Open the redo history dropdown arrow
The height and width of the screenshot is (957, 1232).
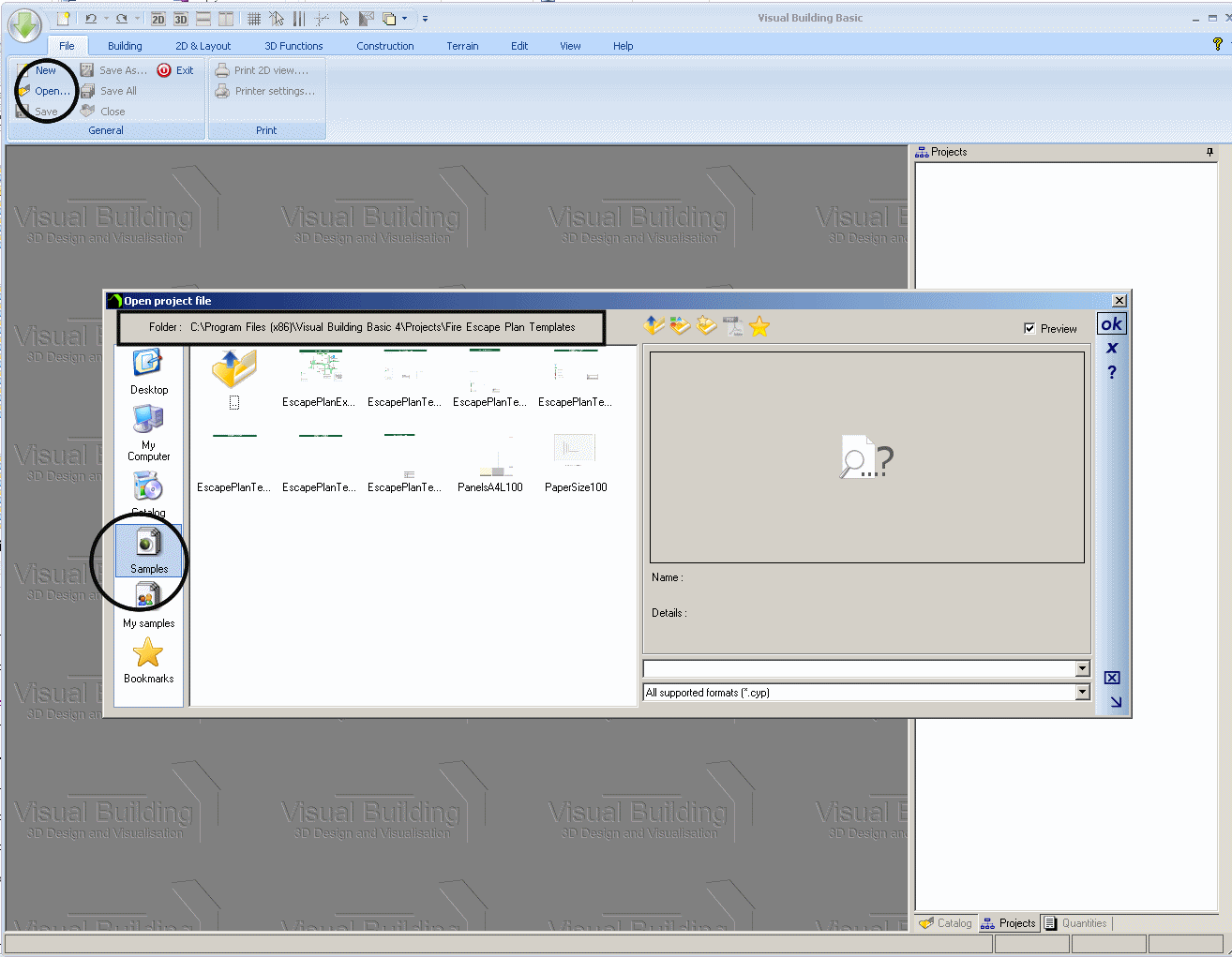click(x=137, y=19)
